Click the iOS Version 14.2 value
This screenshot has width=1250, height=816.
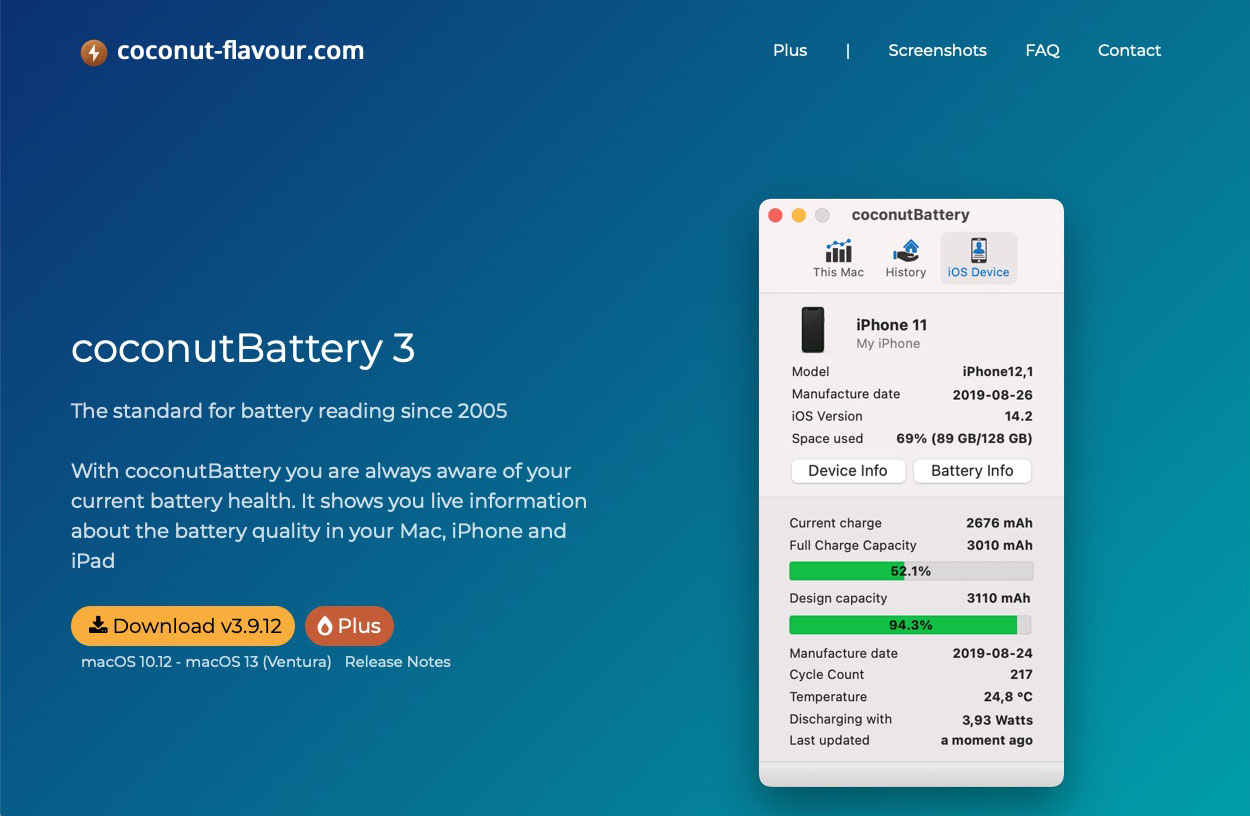1019,417
